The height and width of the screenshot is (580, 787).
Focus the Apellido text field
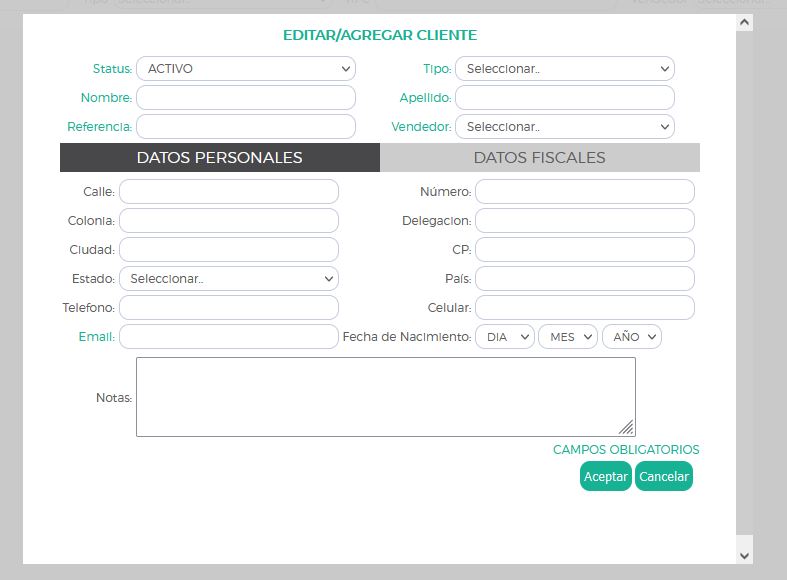click(564, 98)
